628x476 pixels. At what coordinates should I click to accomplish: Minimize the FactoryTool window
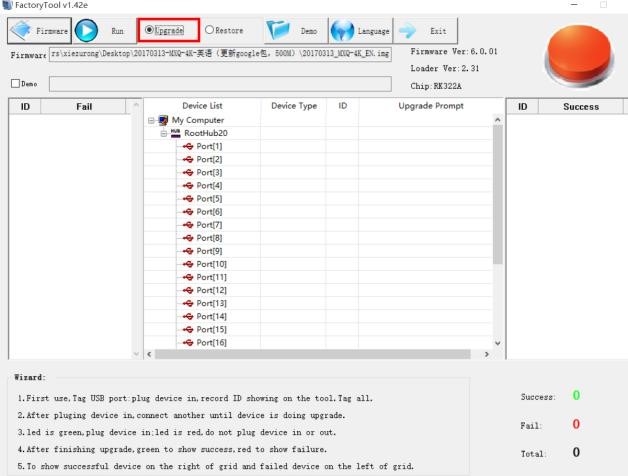(x=574, y=5)
